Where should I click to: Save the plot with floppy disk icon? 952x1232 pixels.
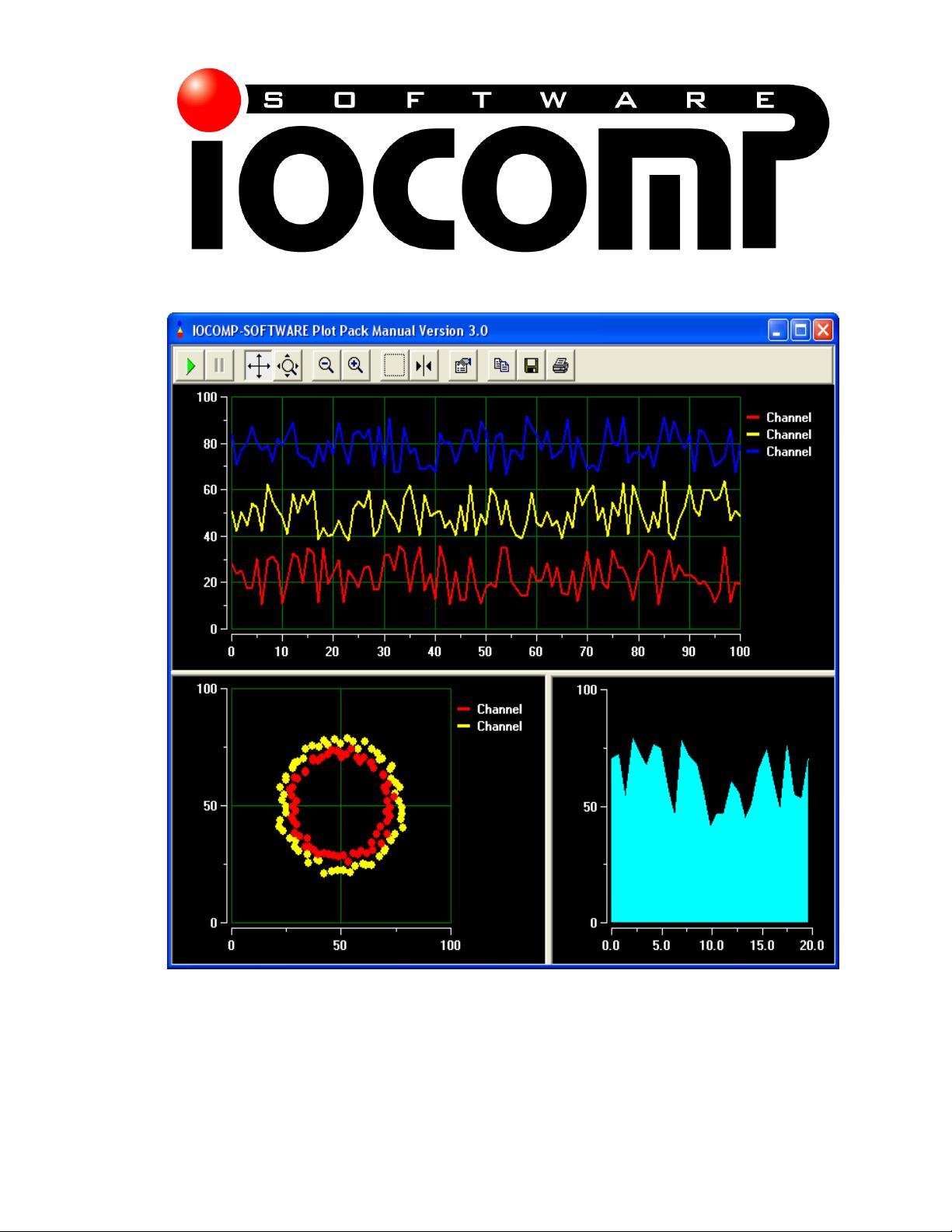(531, 365)
